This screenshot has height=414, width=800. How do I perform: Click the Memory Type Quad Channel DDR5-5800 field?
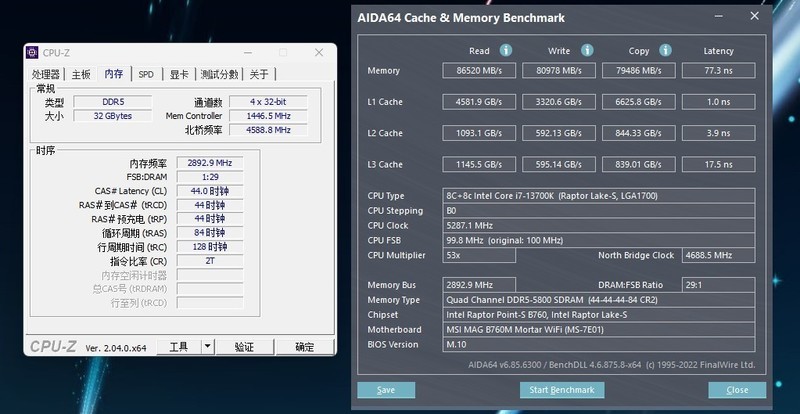pos(598,300)
